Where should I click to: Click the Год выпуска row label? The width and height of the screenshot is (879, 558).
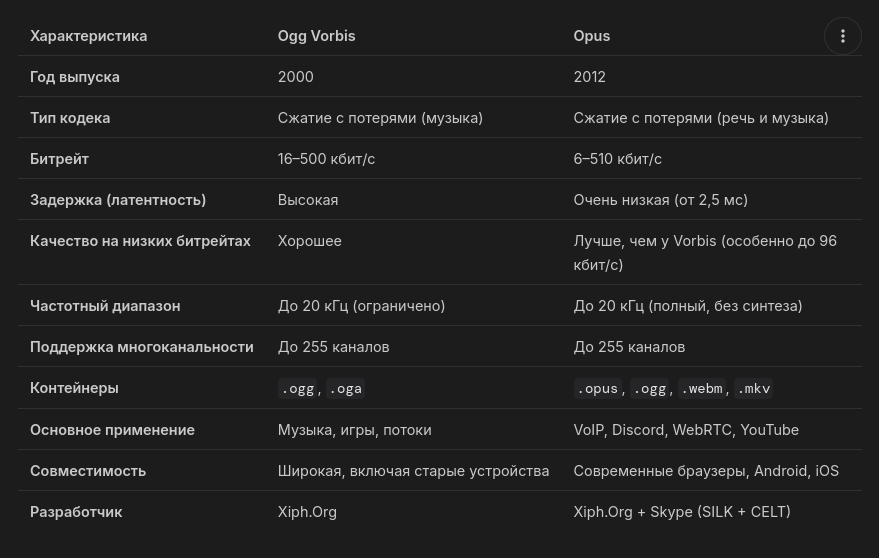coord(74,77)
